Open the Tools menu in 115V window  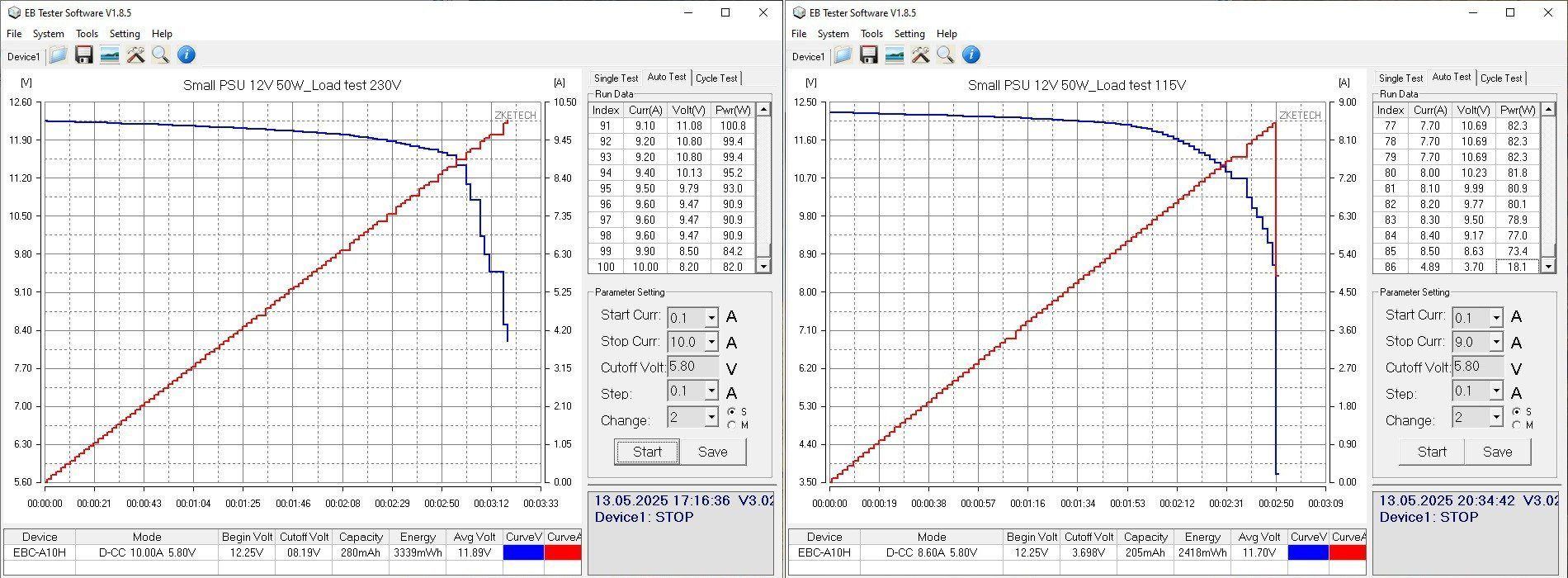tap(871, 34)
